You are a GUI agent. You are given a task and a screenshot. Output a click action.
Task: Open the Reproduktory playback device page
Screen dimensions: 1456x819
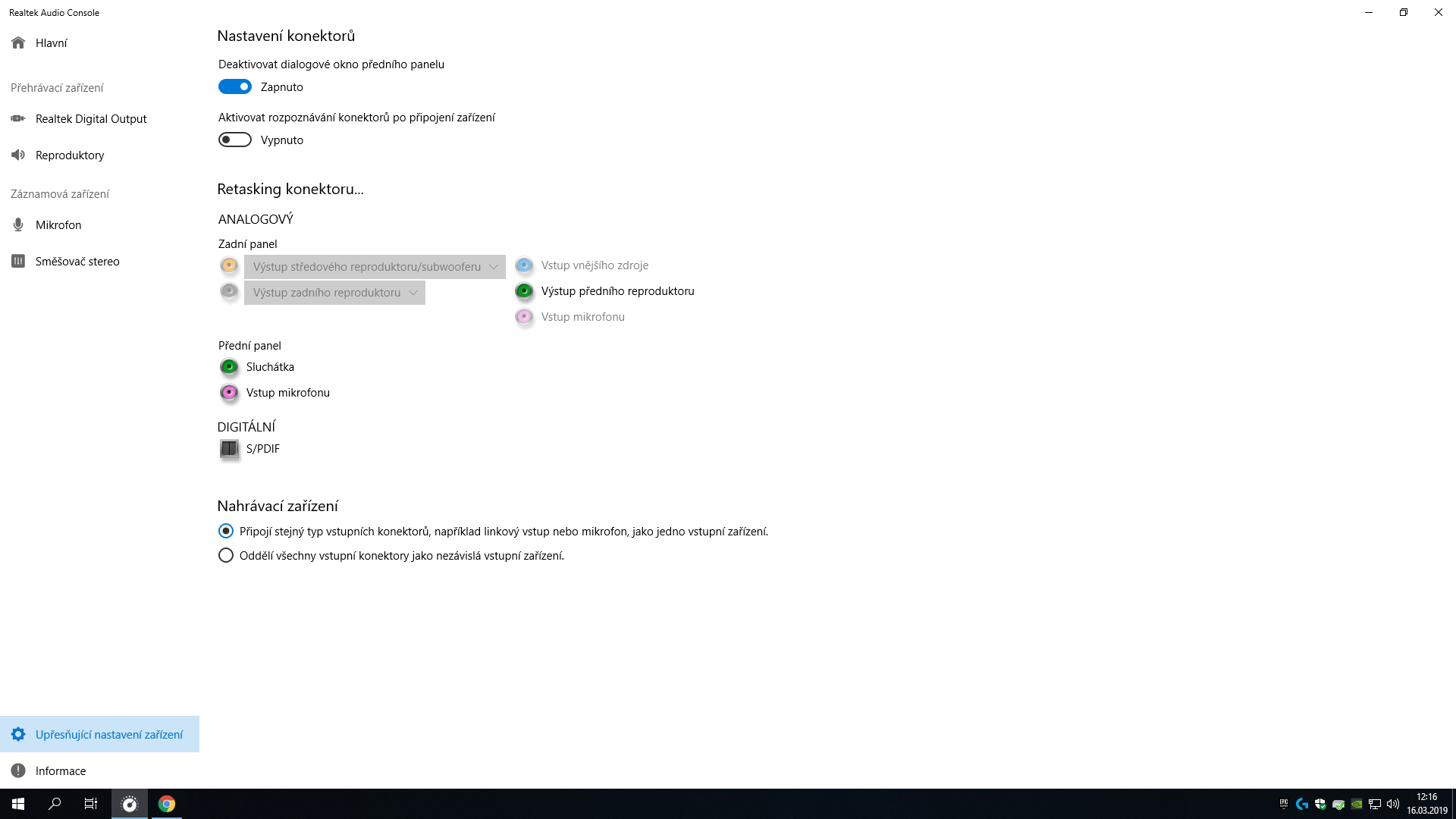click(x=70, y=155)
